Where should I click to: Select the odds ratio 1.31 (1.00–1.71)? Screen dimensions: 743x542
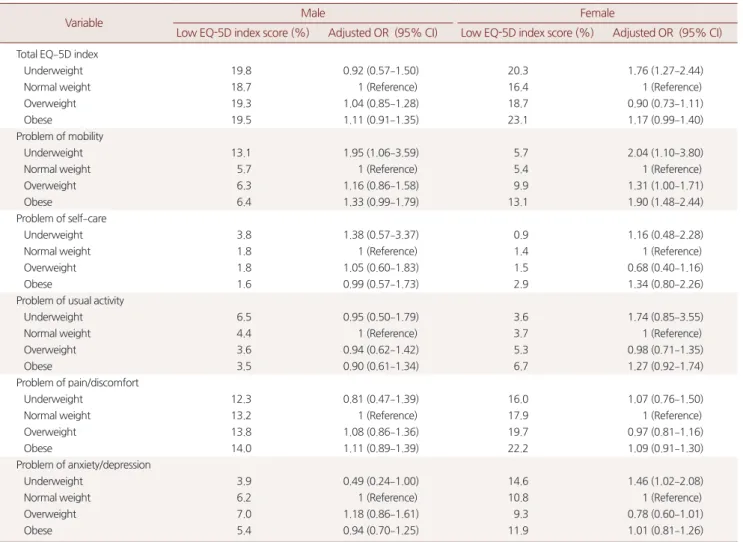coord(665,186)
